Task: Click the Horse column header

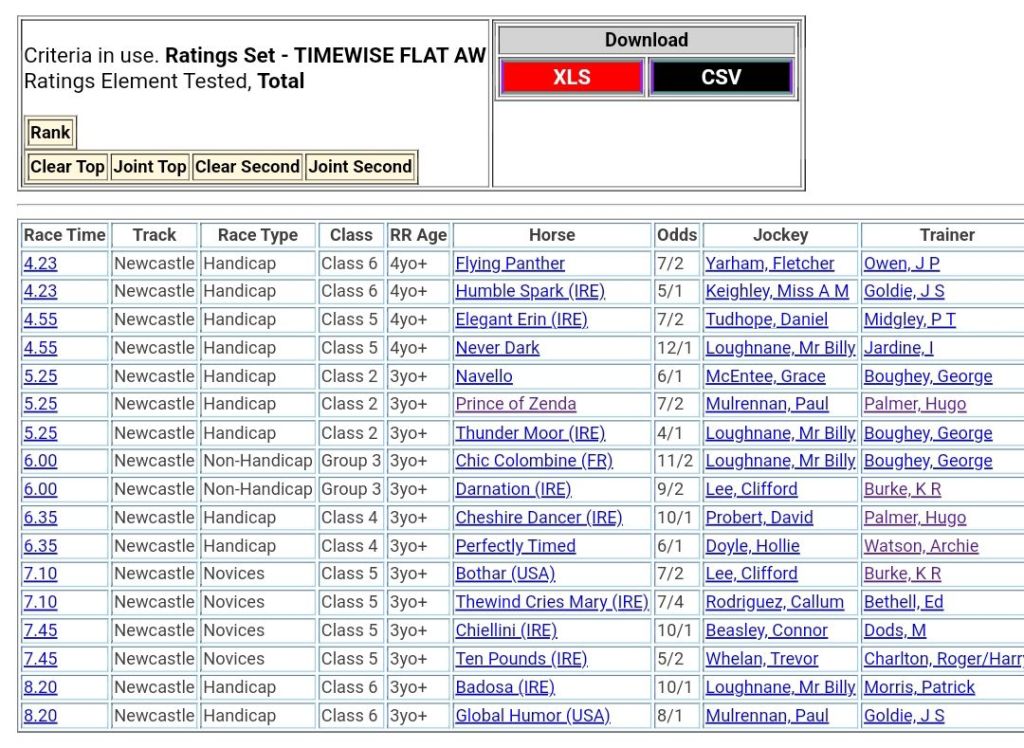Action: click(x=552, y=235)
